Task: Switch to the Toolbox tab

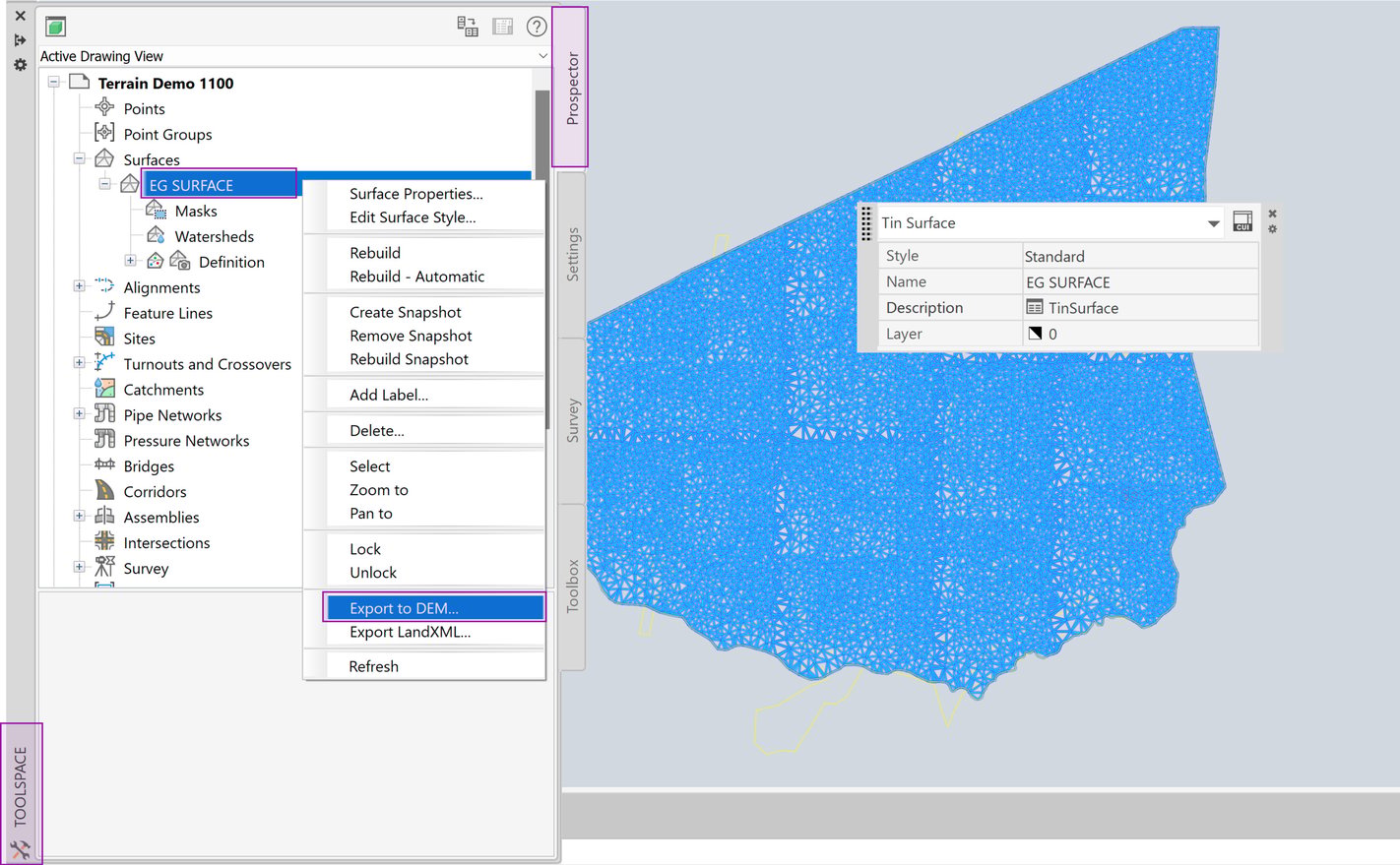Action: [x=572, y=587]
